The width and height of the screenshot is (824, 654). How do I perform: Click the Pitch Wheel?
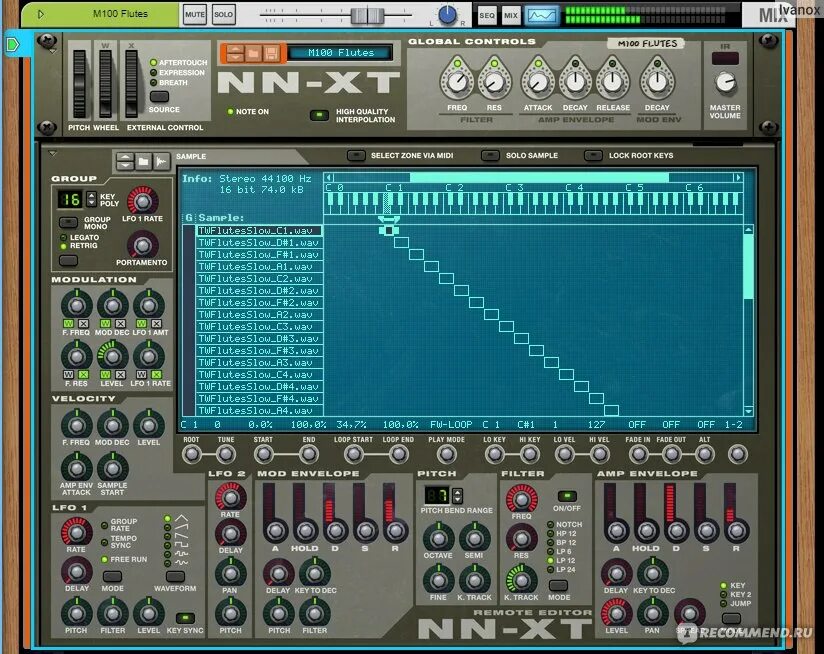click(79, 84)
